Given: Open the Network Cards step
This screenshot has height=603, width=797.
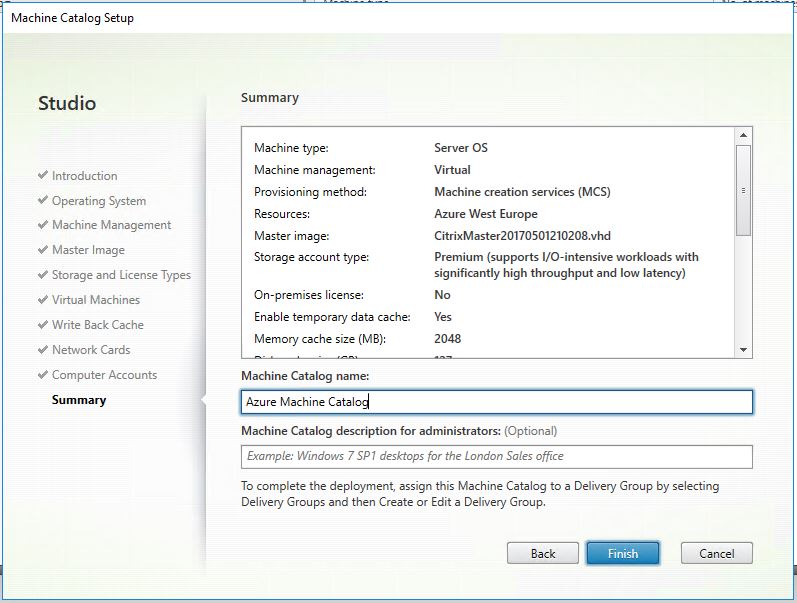Looking at the screenshot, I should (91, 350).
